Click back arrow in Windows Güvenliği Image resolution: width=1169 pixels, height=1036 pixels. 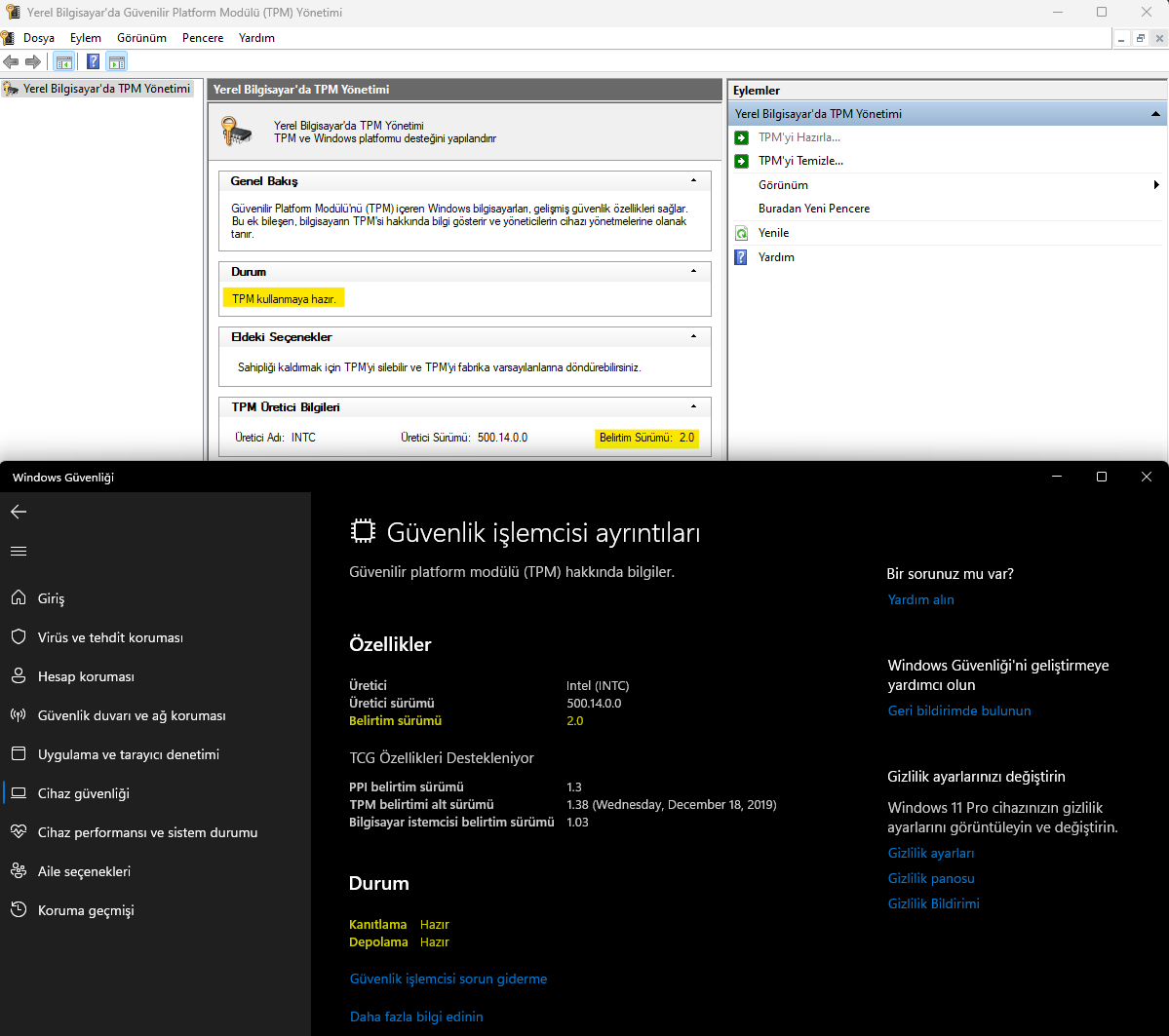pos(19,512)
